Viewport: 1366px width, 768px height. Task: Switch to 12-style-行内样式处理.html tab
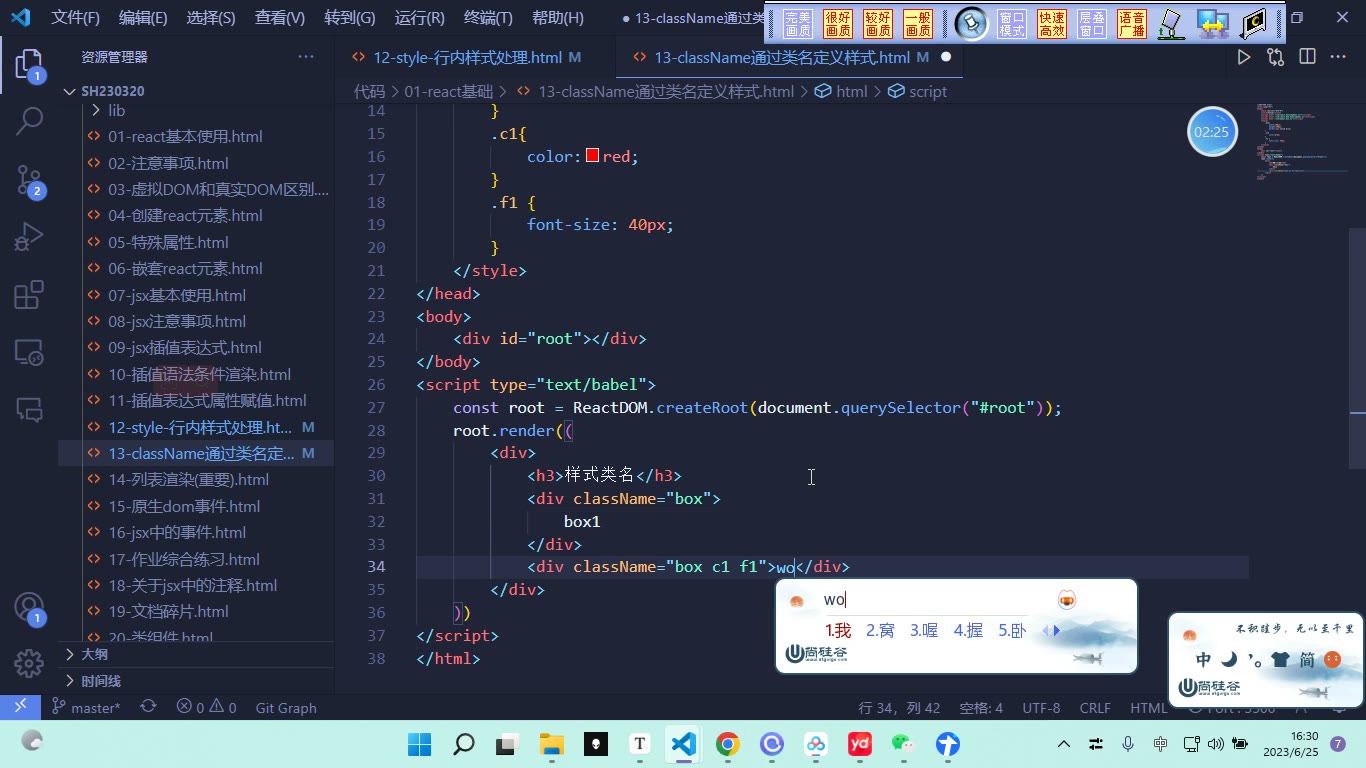[x=467, y=57]
